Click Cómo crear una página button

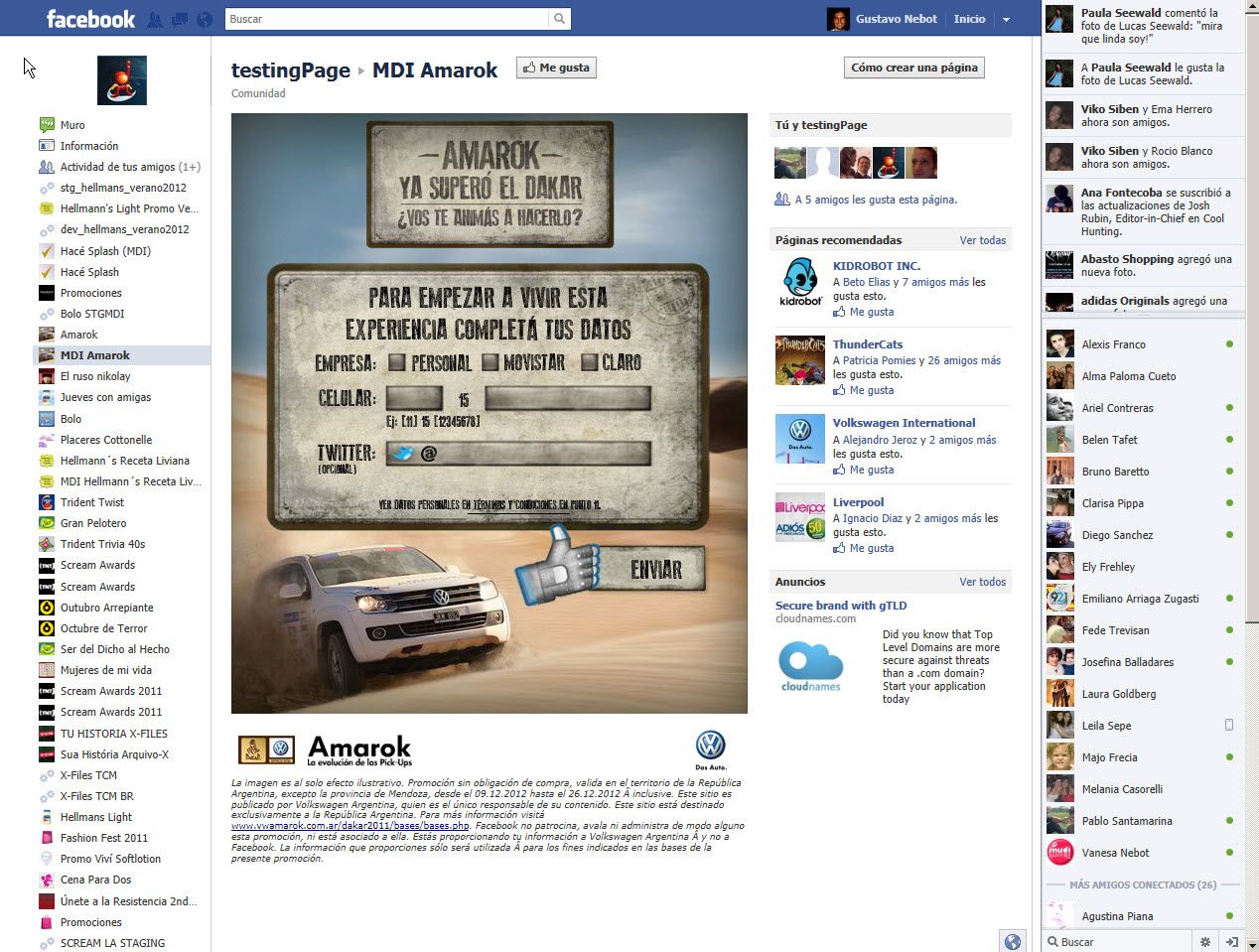(x=913, y=68)
